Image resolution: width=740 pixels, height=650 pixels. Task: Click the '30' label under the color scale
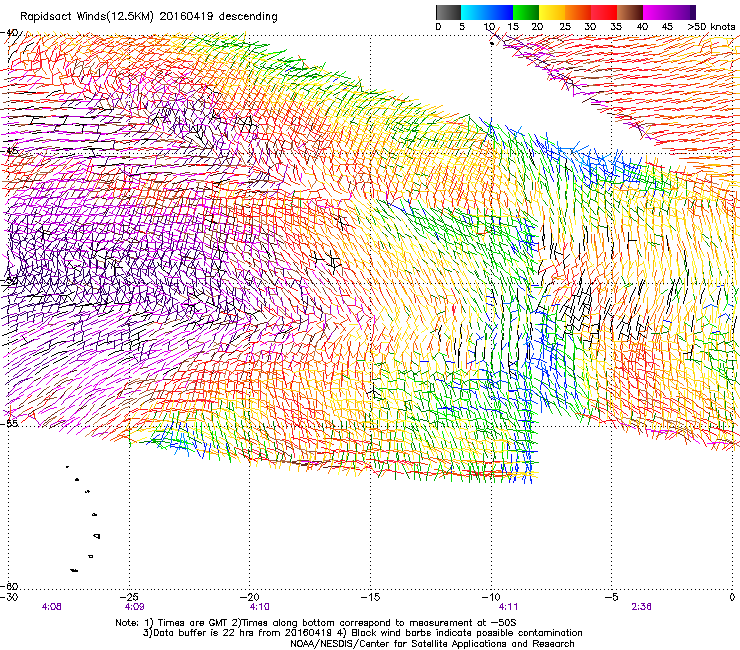tap(590, 27)
